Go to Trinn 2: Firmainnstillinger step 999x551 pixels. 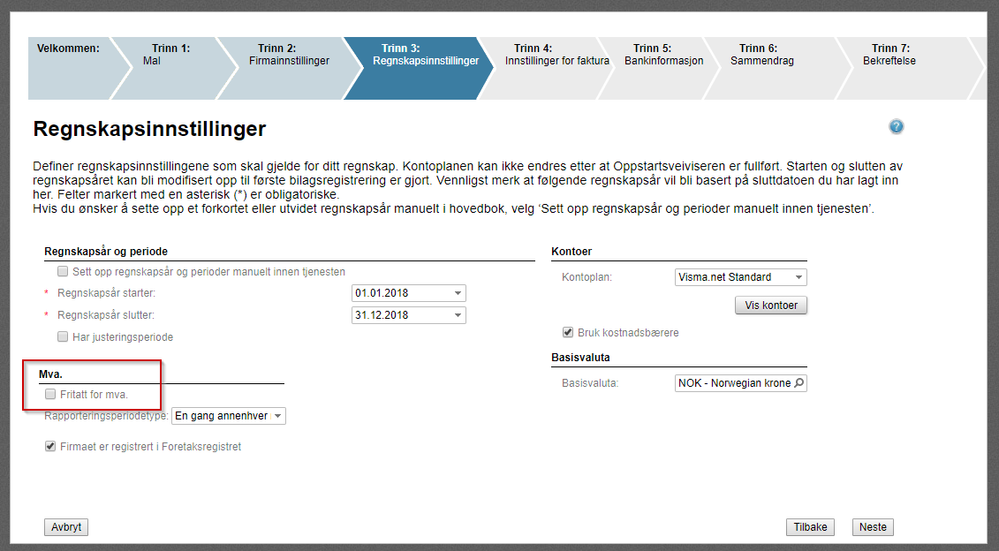point(289,68)
